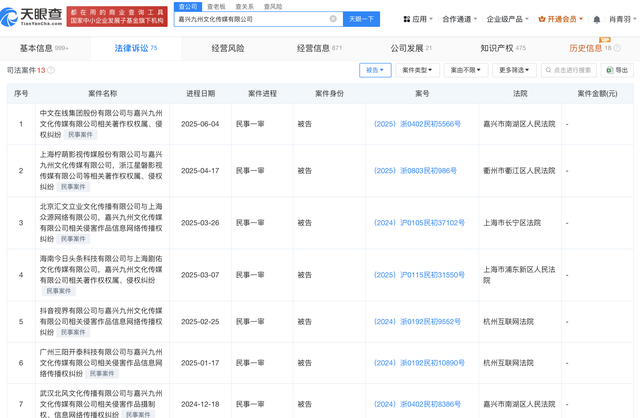Viewport: 640px width, 418px height.
Task: Click the date 2025-06-04
Action: tap(200, 124)
